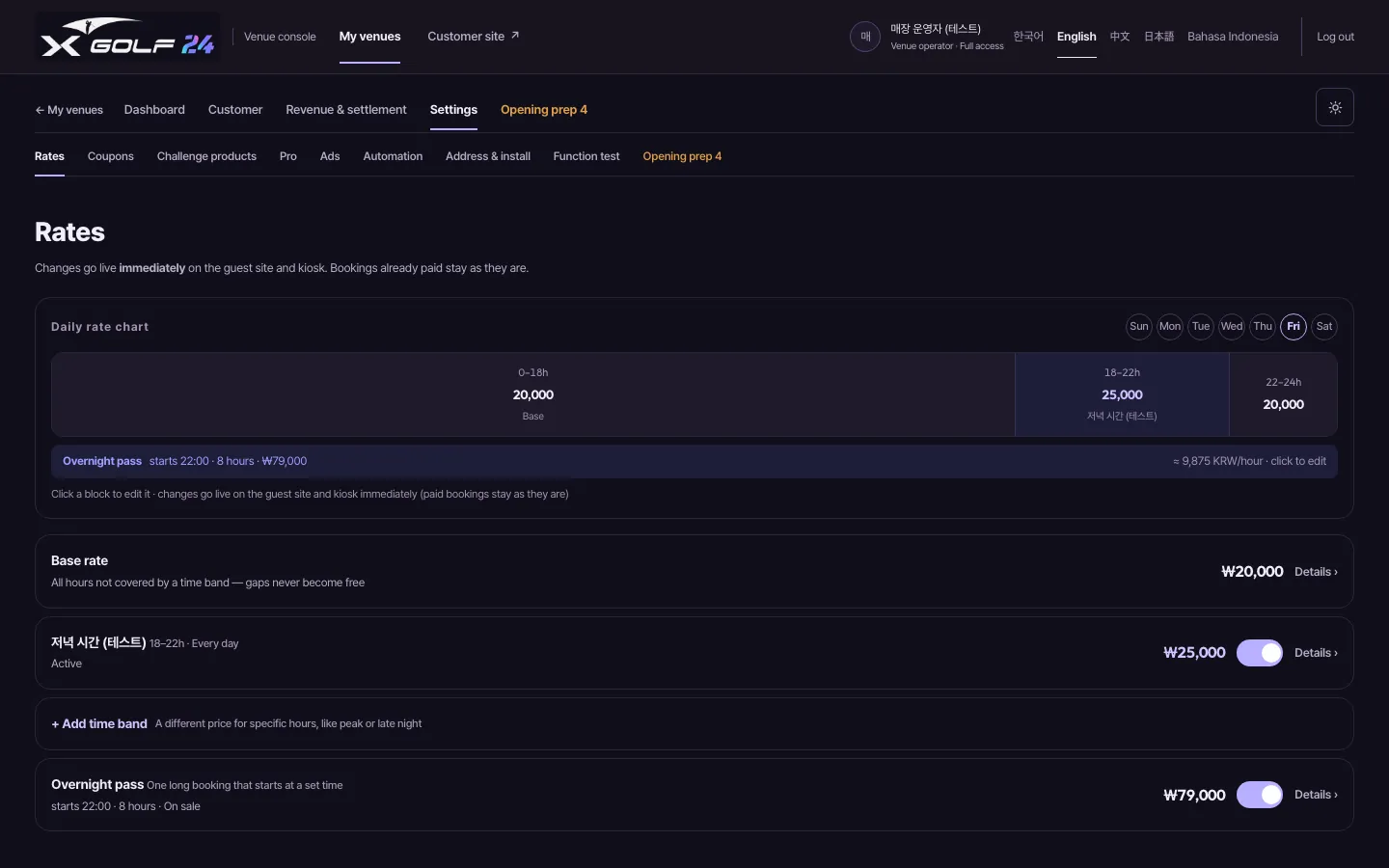Turn off the Overnight pass toggle
This screenshot has height=868, width=1389.
point(1260,795)
